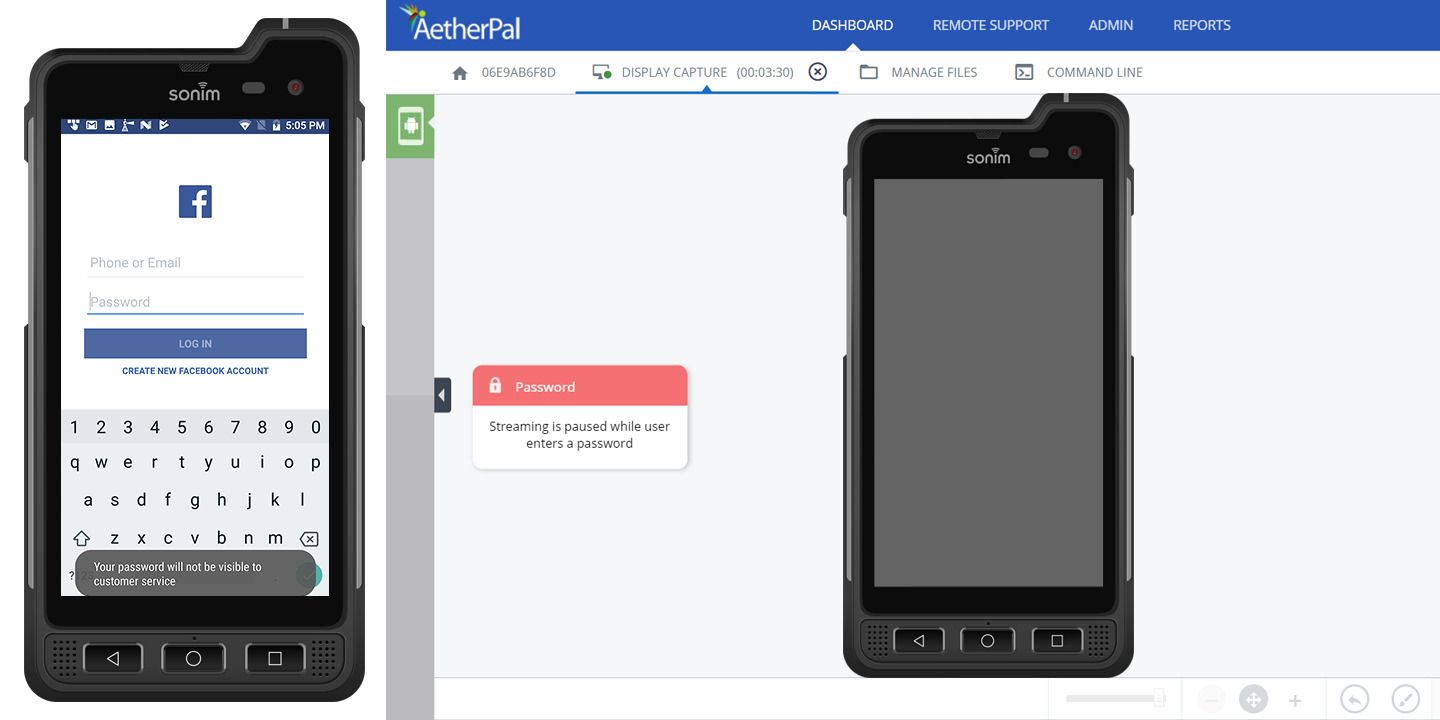The height and width of the screenshot is (720, 1440).
Task: Tap Recent Apps square on left Facebook phone
Action: tap(275, 658)
